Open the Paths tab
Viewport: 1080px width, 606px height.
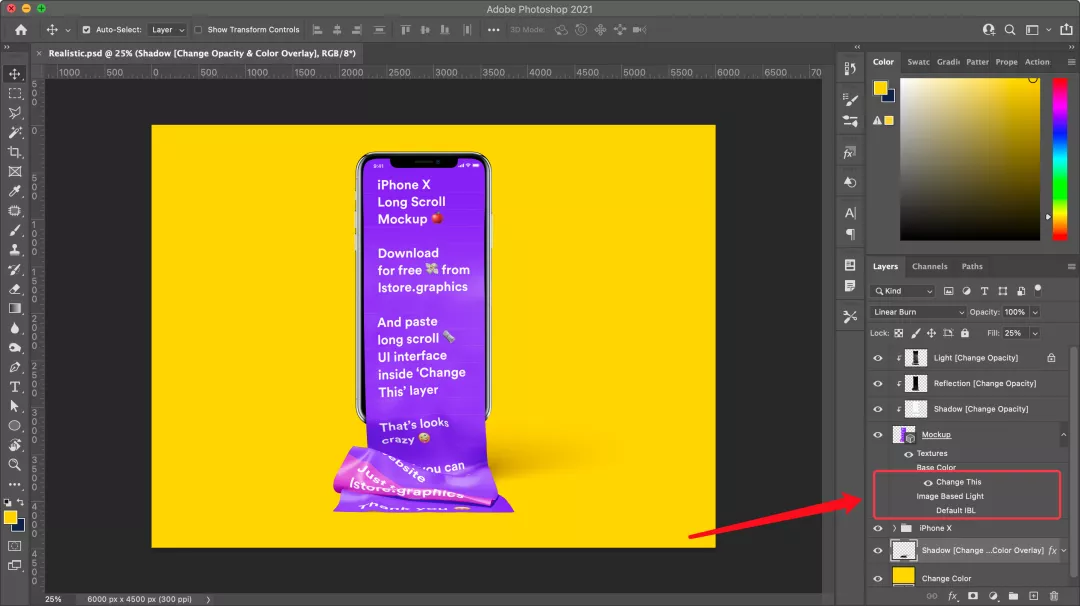coord(972,267)
